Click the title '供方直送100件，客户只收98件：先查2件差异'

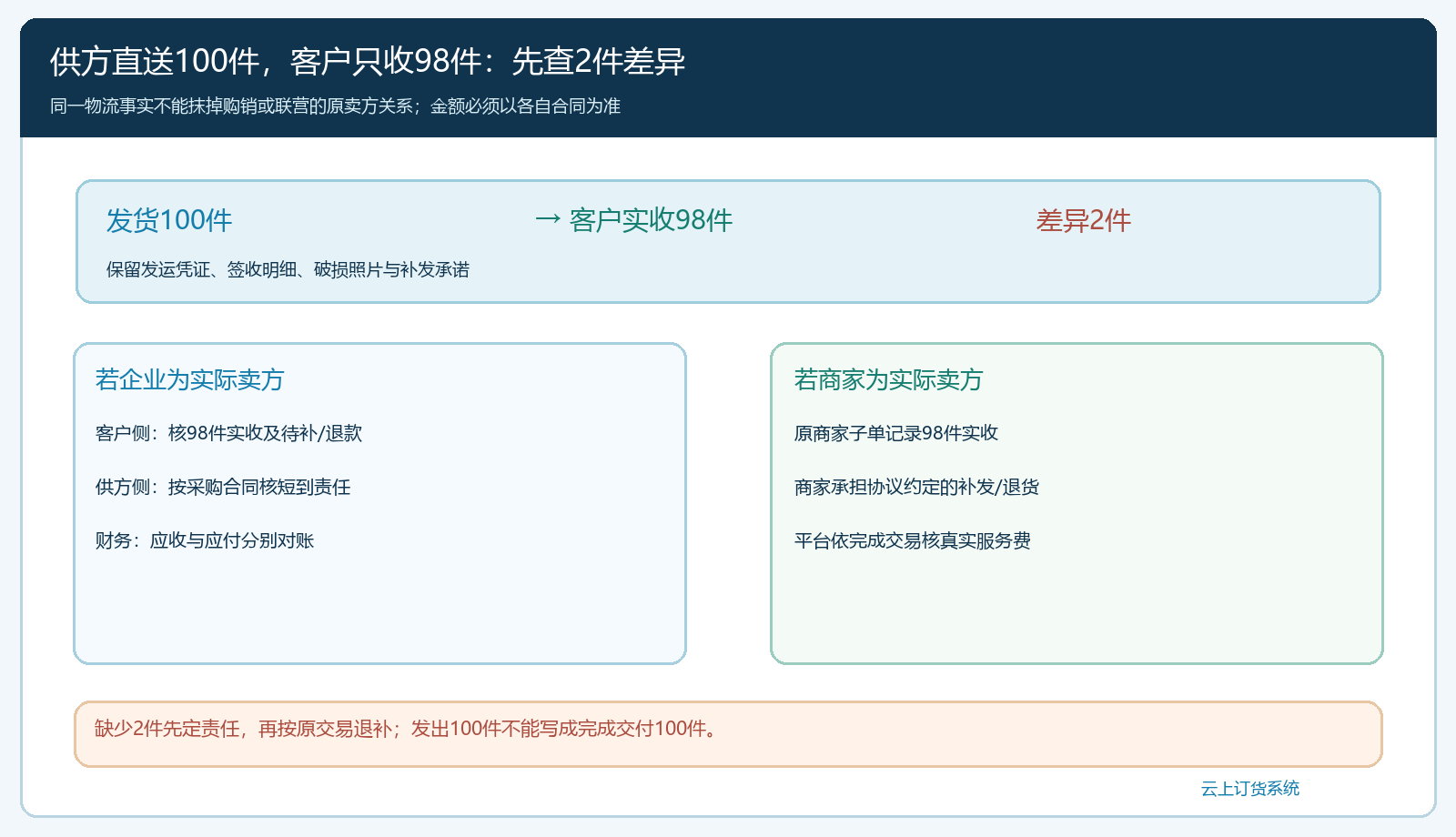(368, 61)
